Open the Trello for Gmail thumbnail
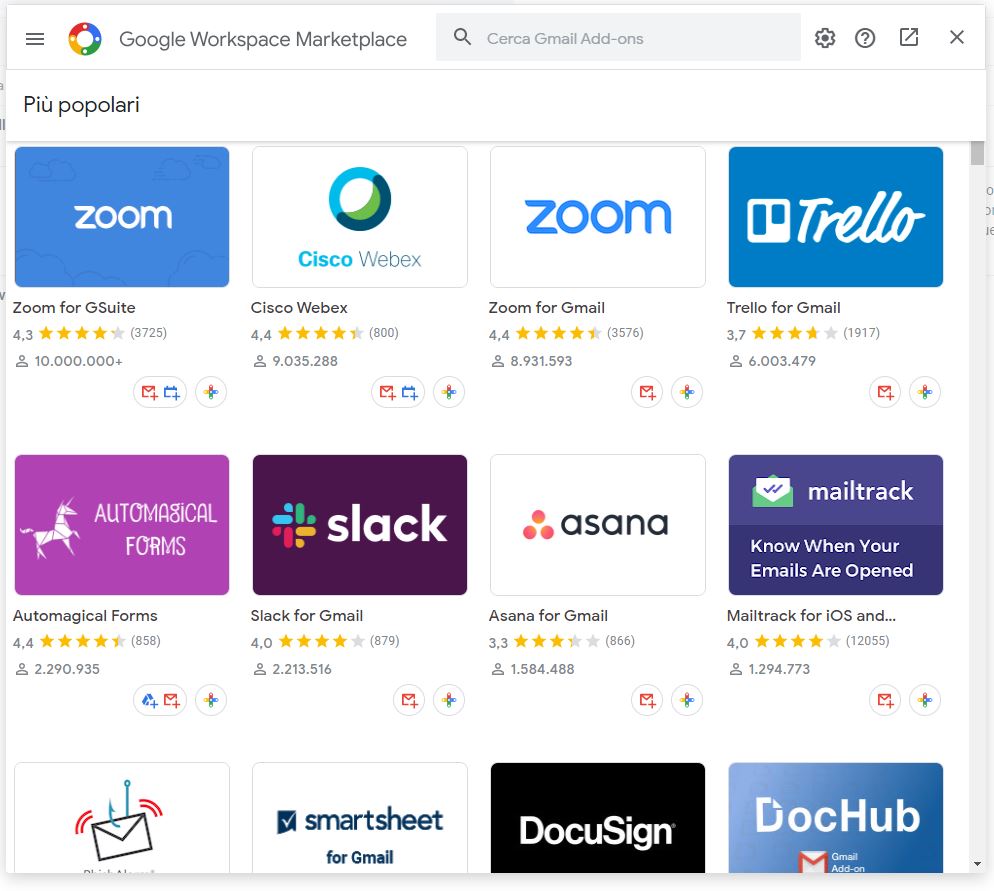Viewport: 994px width, 891px height. [x=836, y=217]
